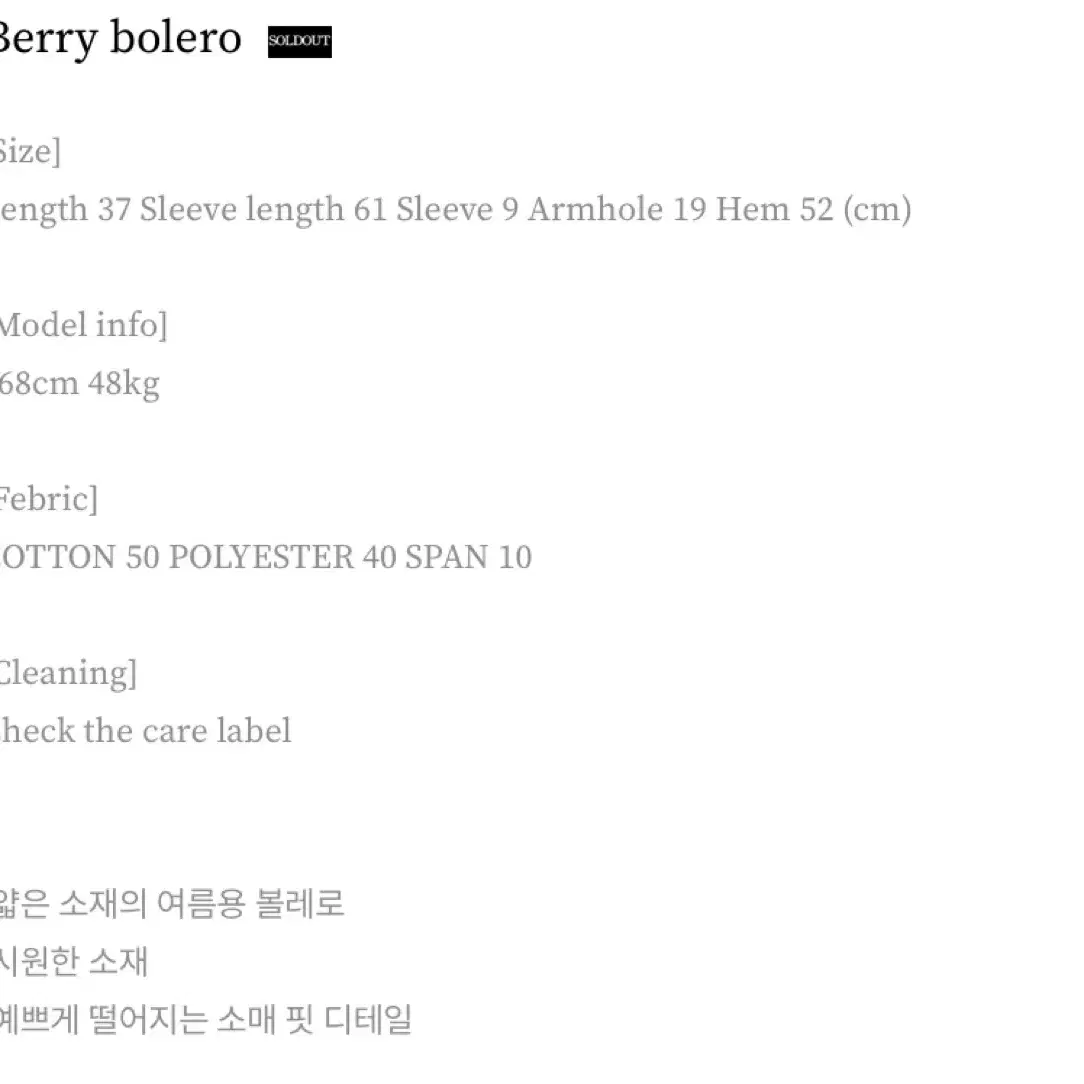Click the Sleeve 9 measurement
This screenshot has width=1084, height=1084.
[x=457, y=209]
